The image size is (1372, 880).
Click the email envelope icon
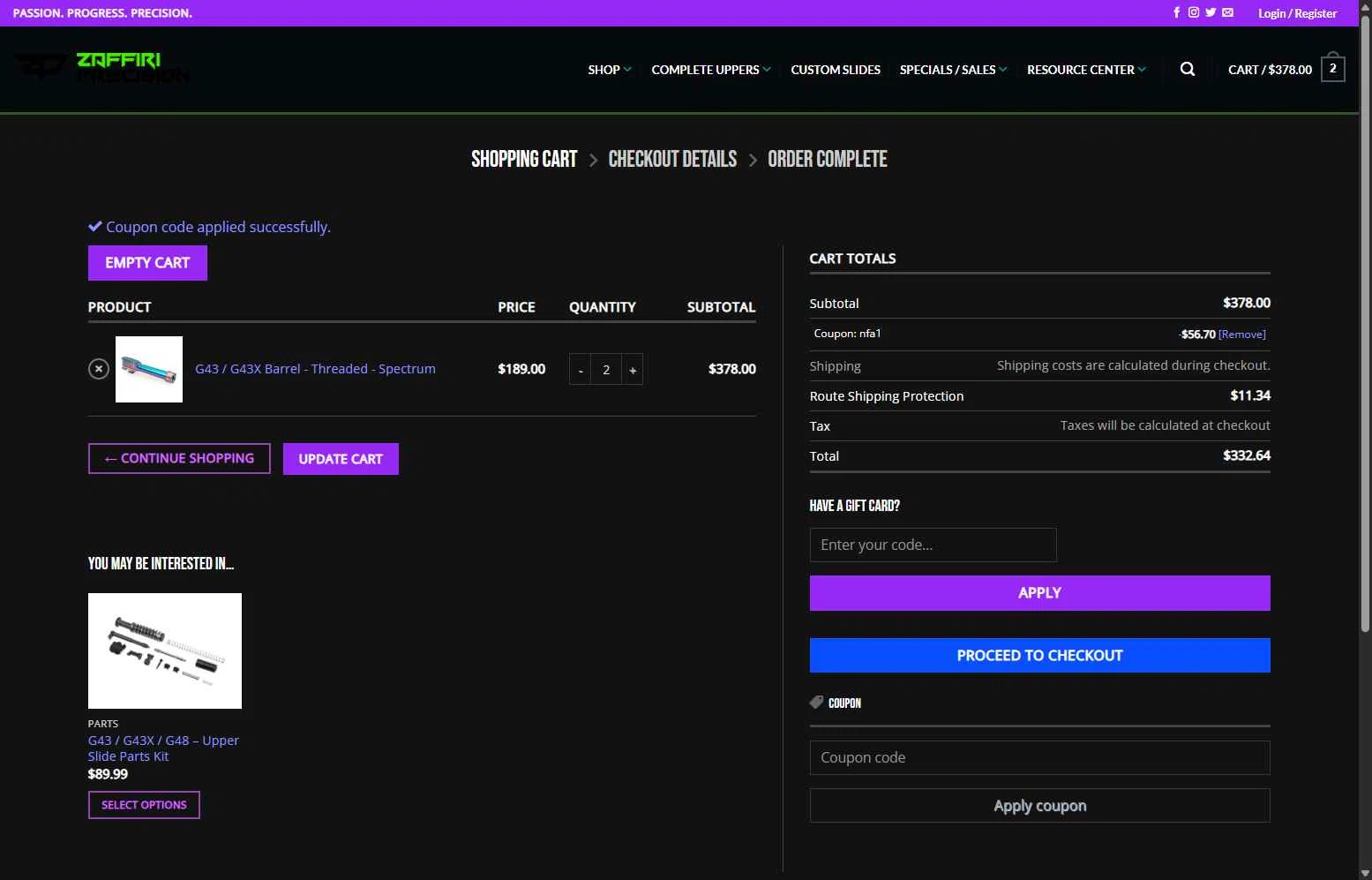[x=1227, y=12]
